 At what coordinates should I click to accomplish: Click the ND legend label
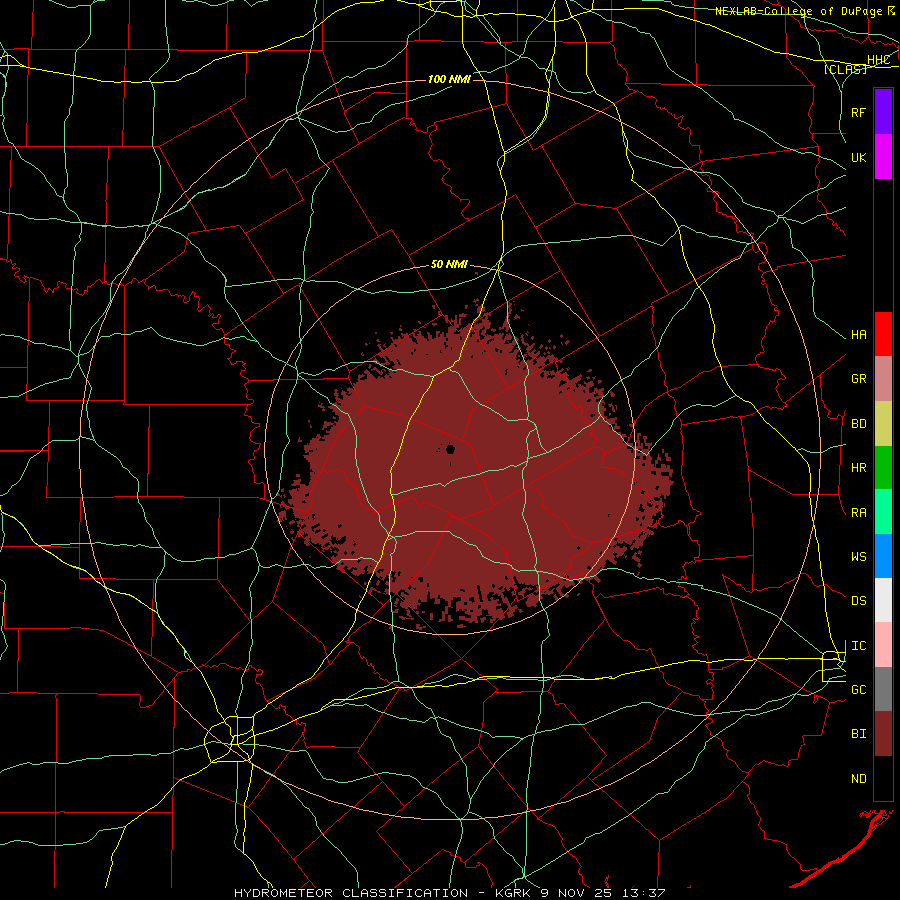pos(858,779)
